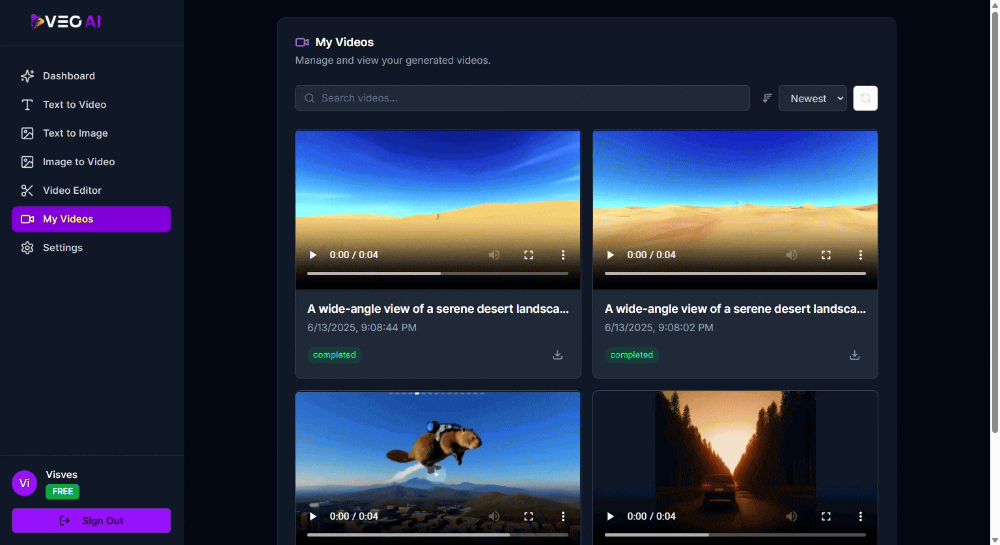Click the 6/13/2025, 9:08:02 PM timestamp
The image size is (1000, 545).
659,328
